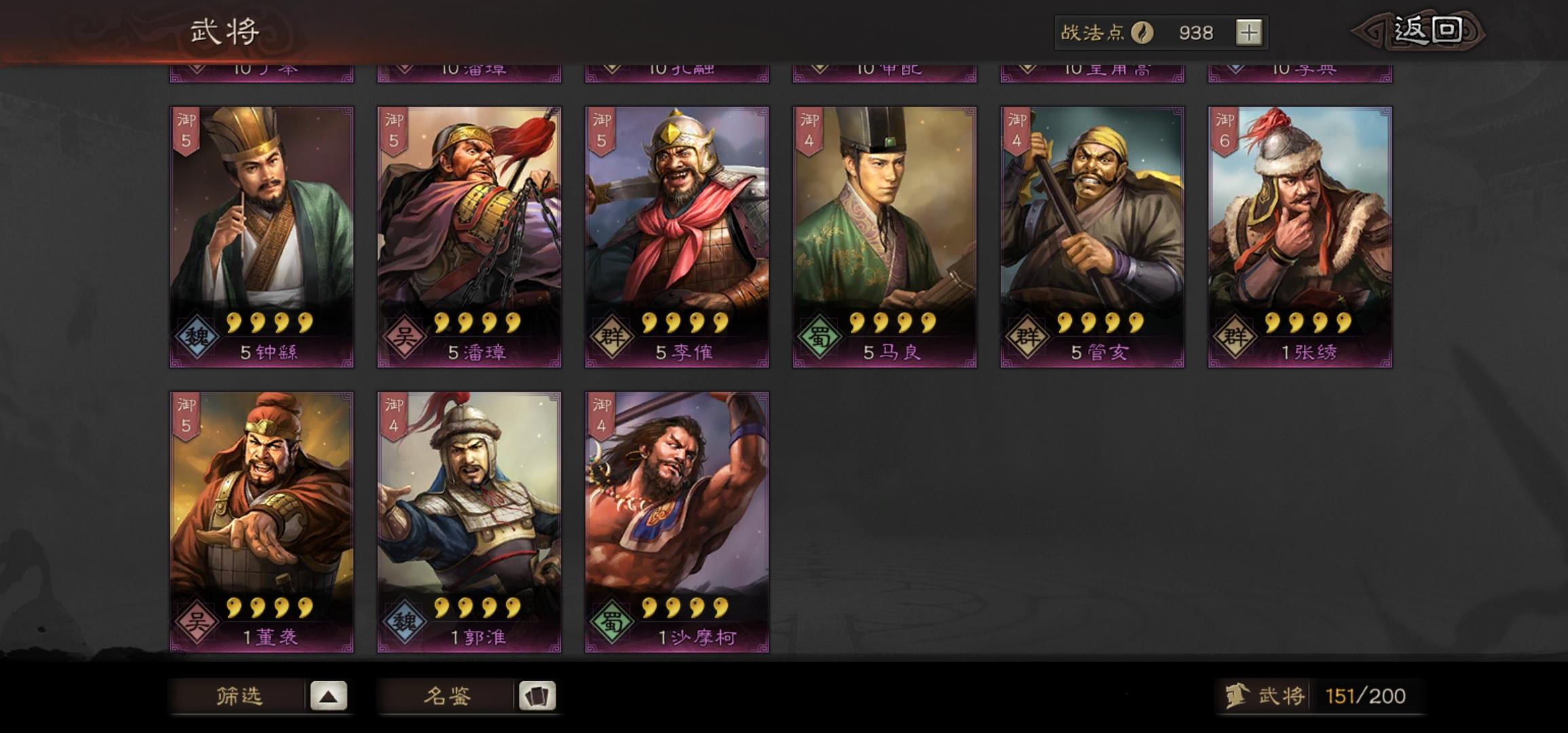Screen dimensions: 1568x733
Task: Tap the 魏 faction badge on 钟繇 card
Action: coord(197,336)
